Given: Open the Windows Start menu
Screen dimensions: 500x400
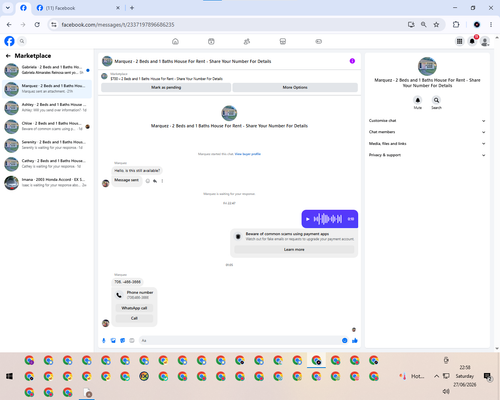Looking at the screenshot, I should coord(9,376).
